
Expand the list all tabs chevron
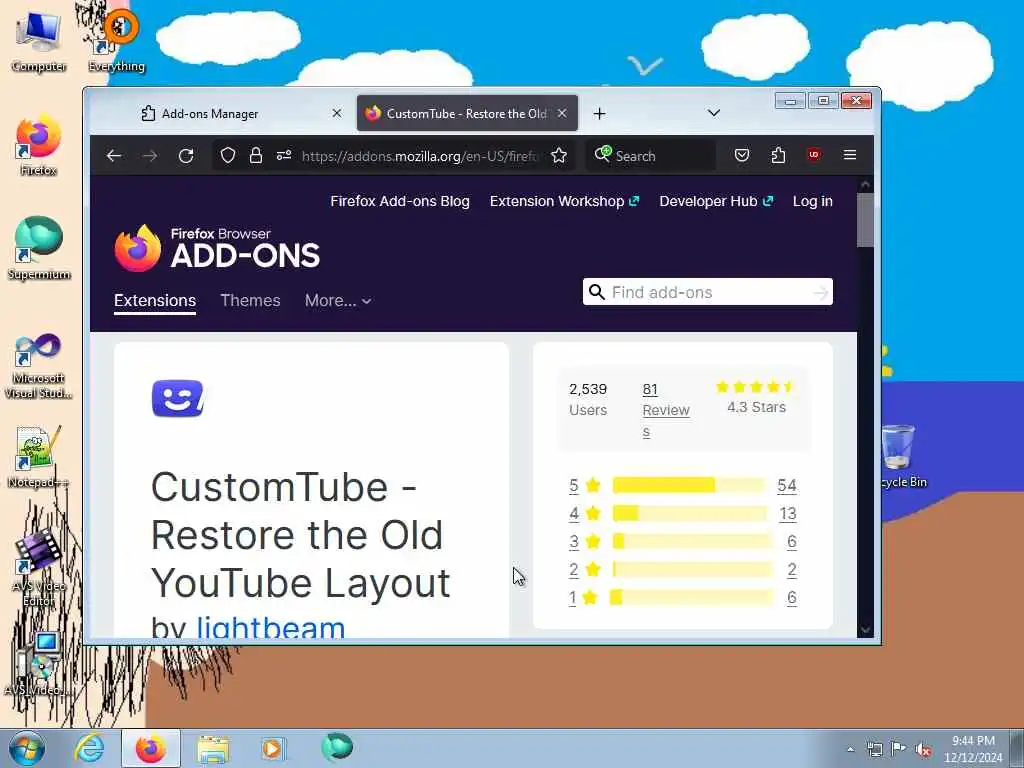(714, 113)
